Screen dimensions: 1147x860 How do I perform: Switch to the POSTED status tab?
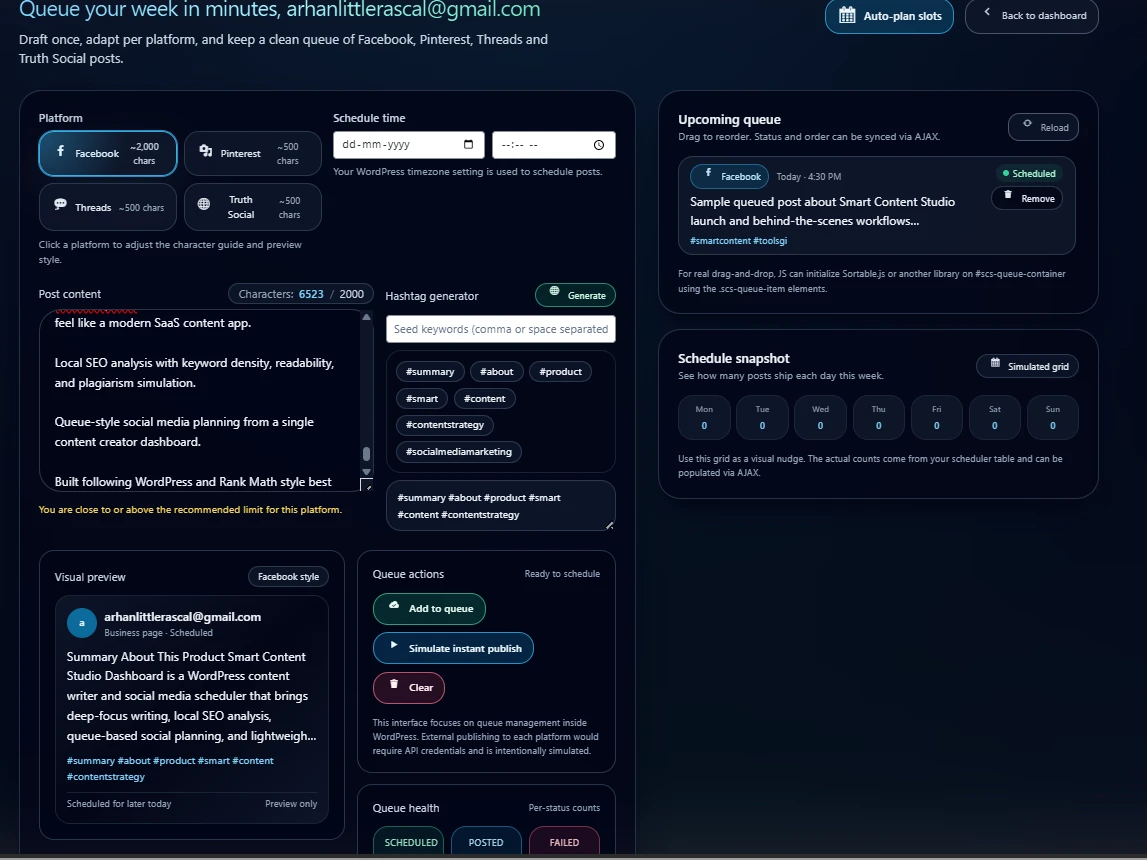pos(486,842)
